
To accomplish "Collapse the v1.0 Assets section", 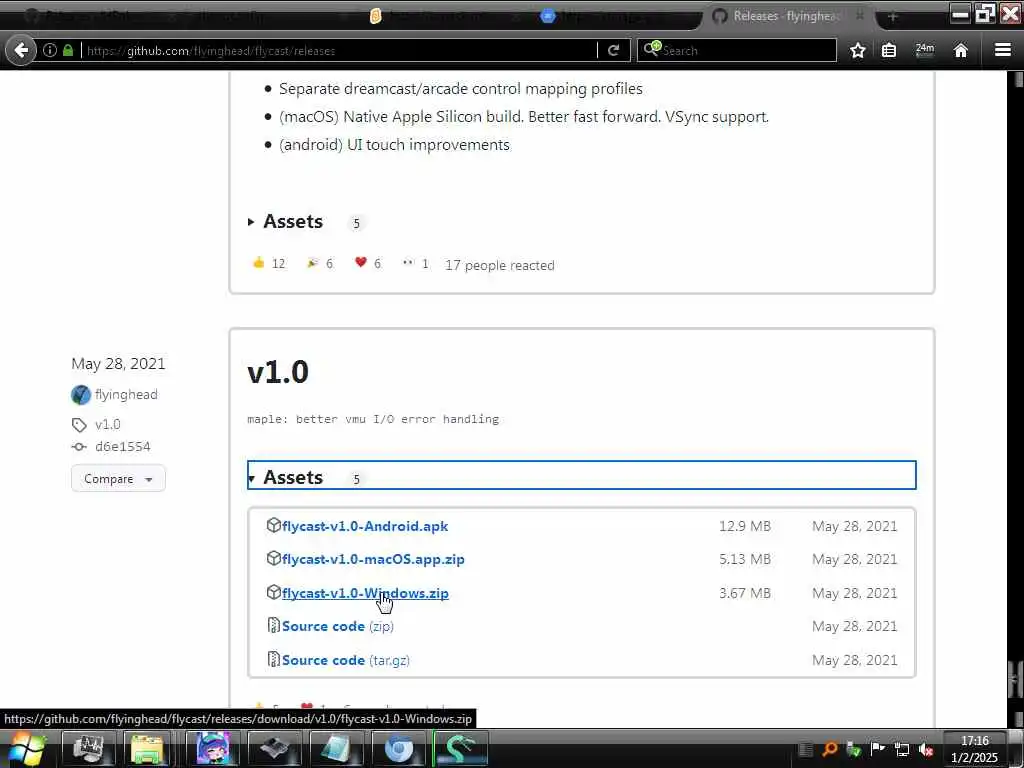I will pos(581,475).
